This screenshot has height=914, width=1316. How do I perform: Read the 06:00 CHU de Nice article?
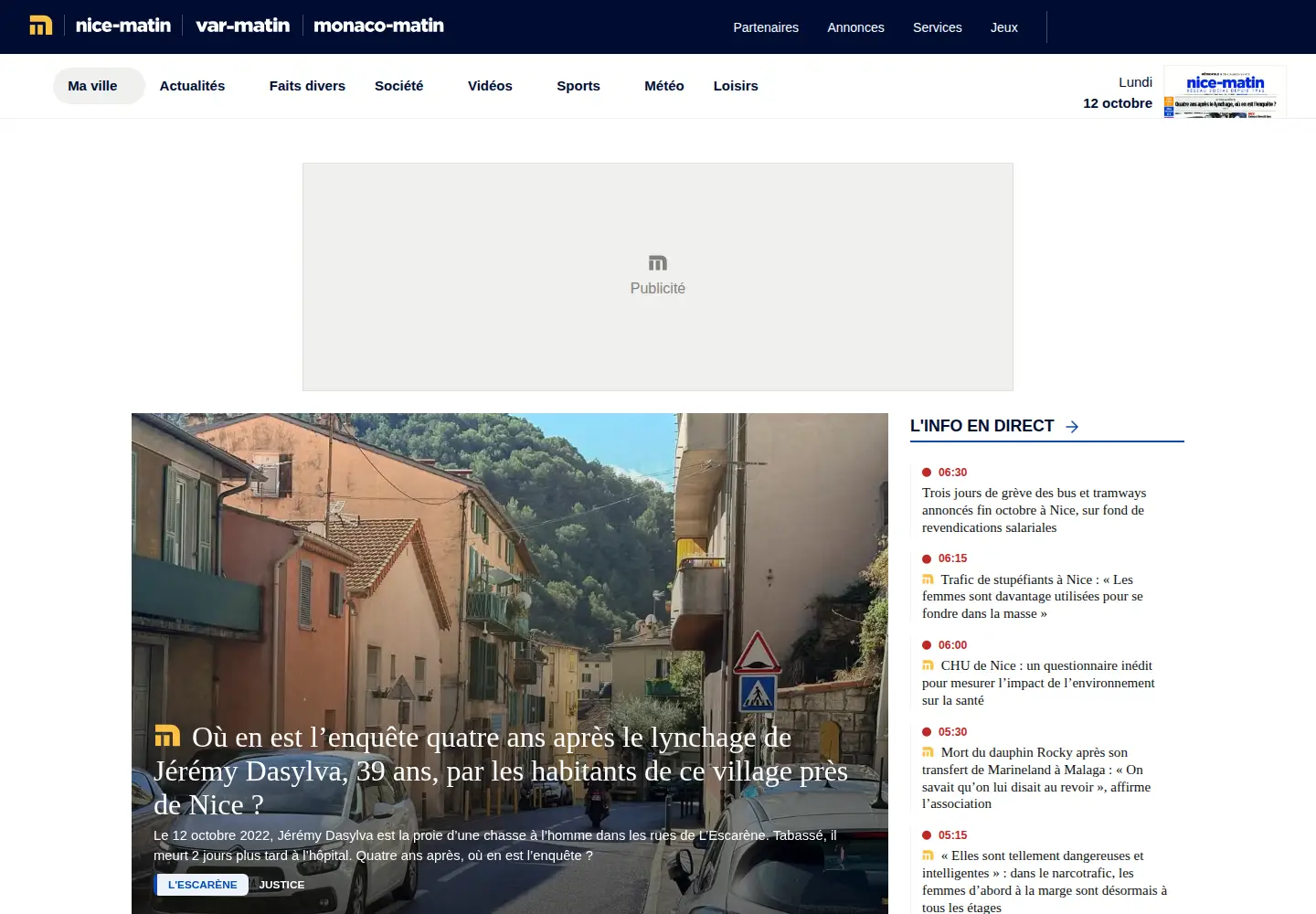pyautogui.click(x=1038, y=683)
